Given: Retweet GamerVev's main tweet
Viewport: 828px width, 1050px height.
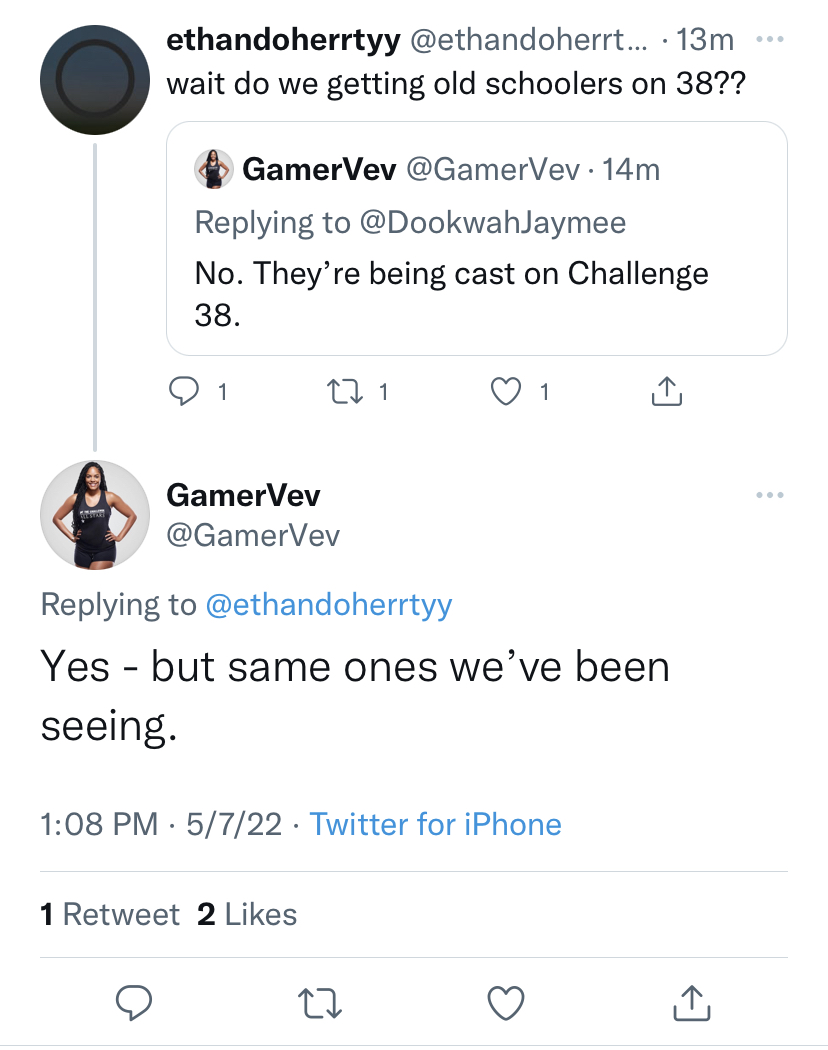Looking at the screenshot, I should pos(320,1003).
